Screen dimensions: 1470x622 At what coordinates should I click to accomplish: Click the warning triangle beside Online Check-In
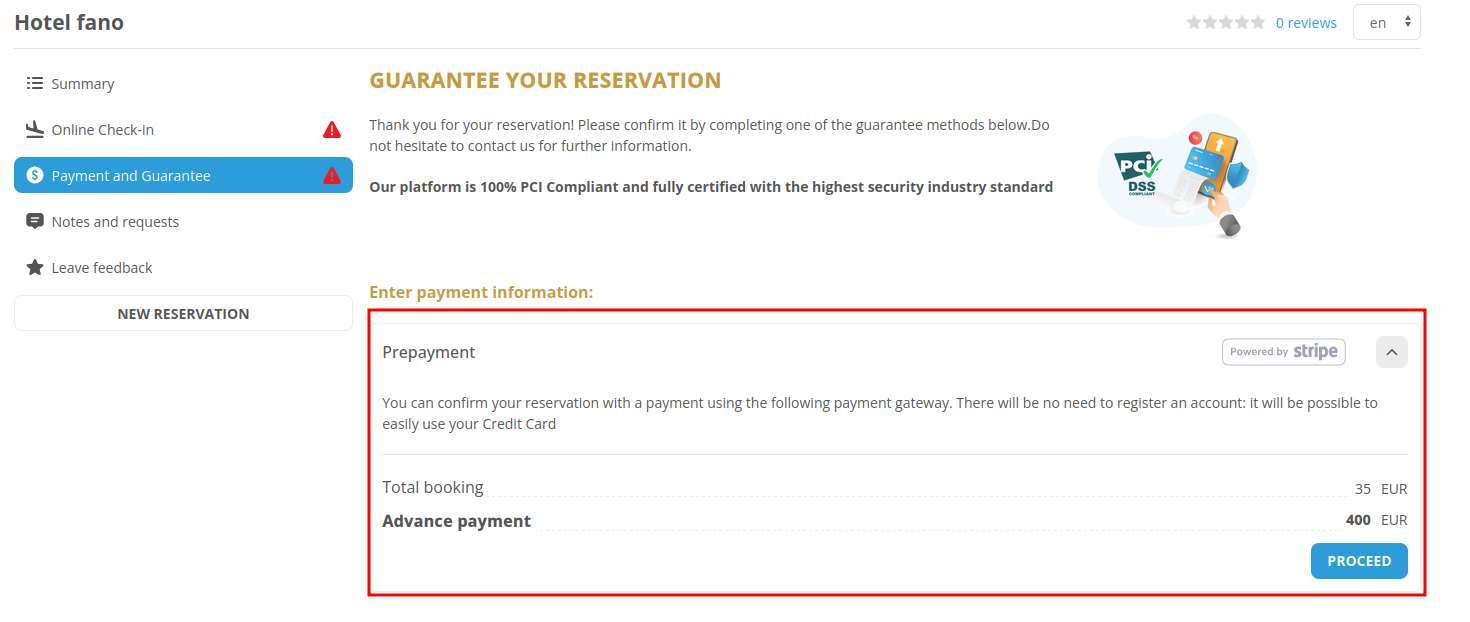pos(332,130)
